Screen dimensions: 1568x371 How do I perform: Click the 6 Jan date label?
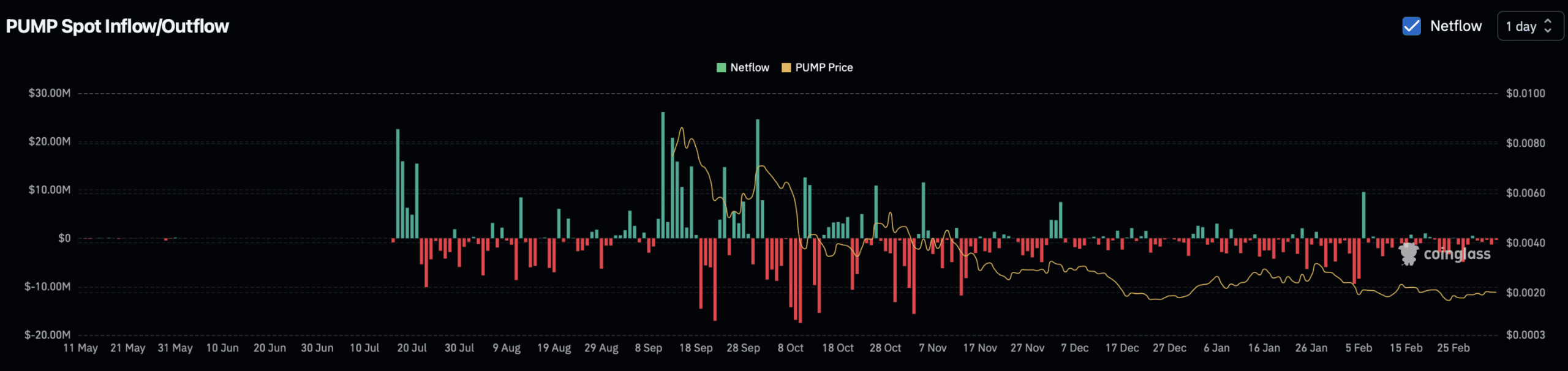[1216, 348]
